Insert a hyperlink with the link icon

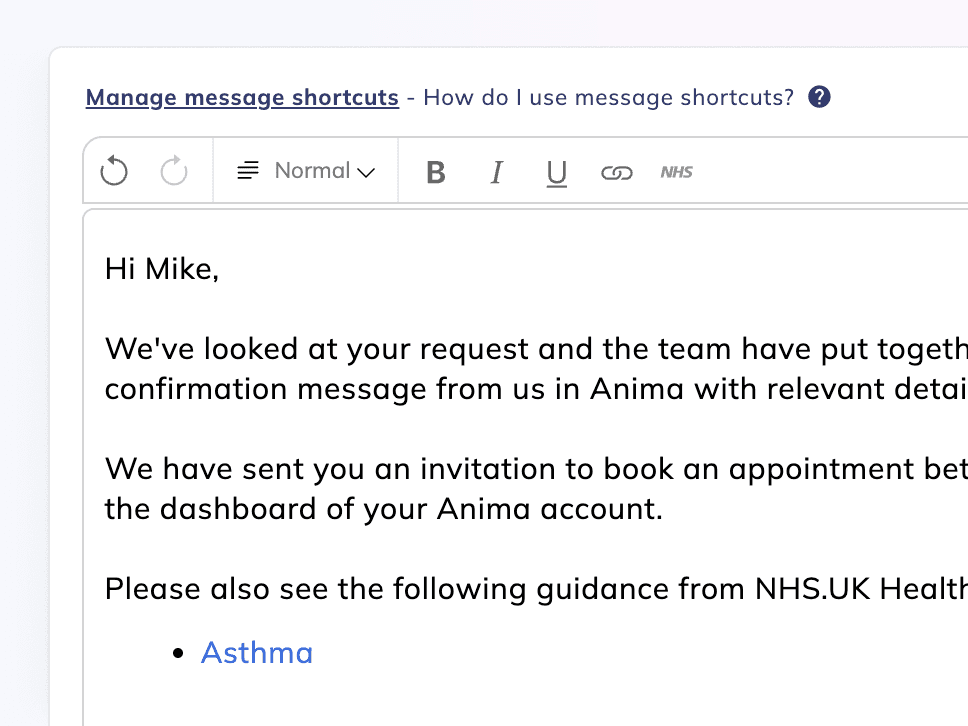point(616,173)
